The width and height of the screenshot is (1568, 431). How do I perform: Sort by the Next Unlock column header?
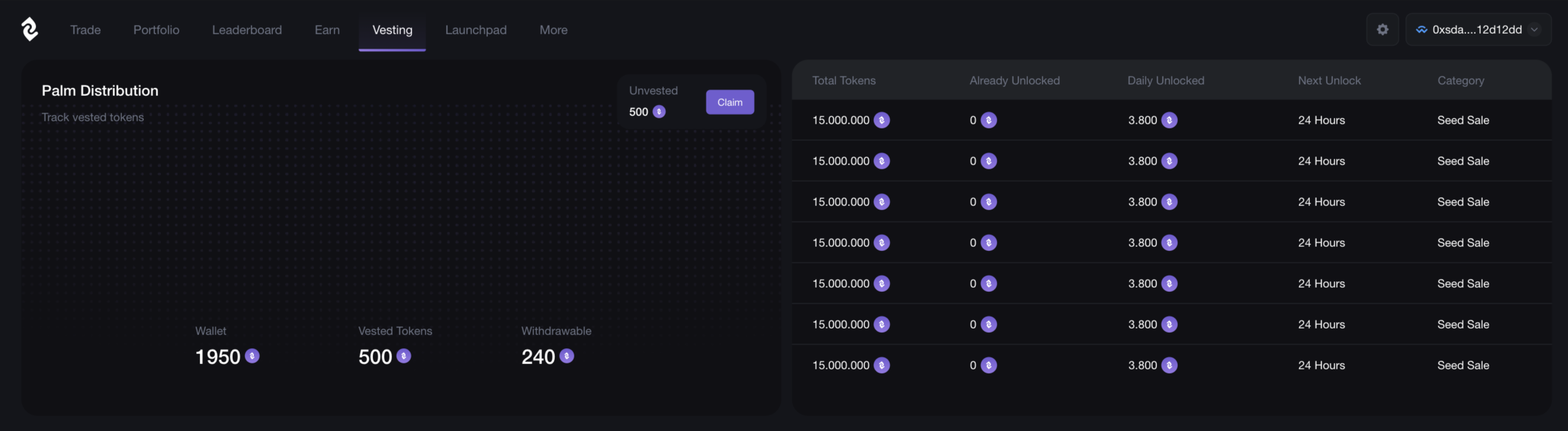pos(1329,81)
